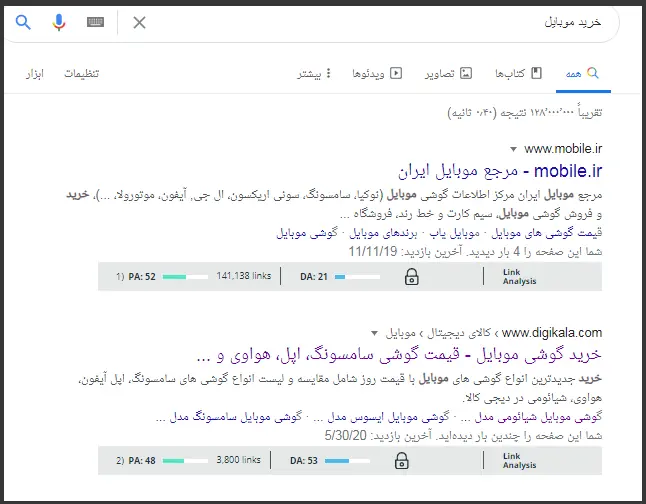Image resolution: width=646 pixels, height=504 pixels.
Task: Click the lock icon in mobile.ir MozBar
Action: [411, 277]
